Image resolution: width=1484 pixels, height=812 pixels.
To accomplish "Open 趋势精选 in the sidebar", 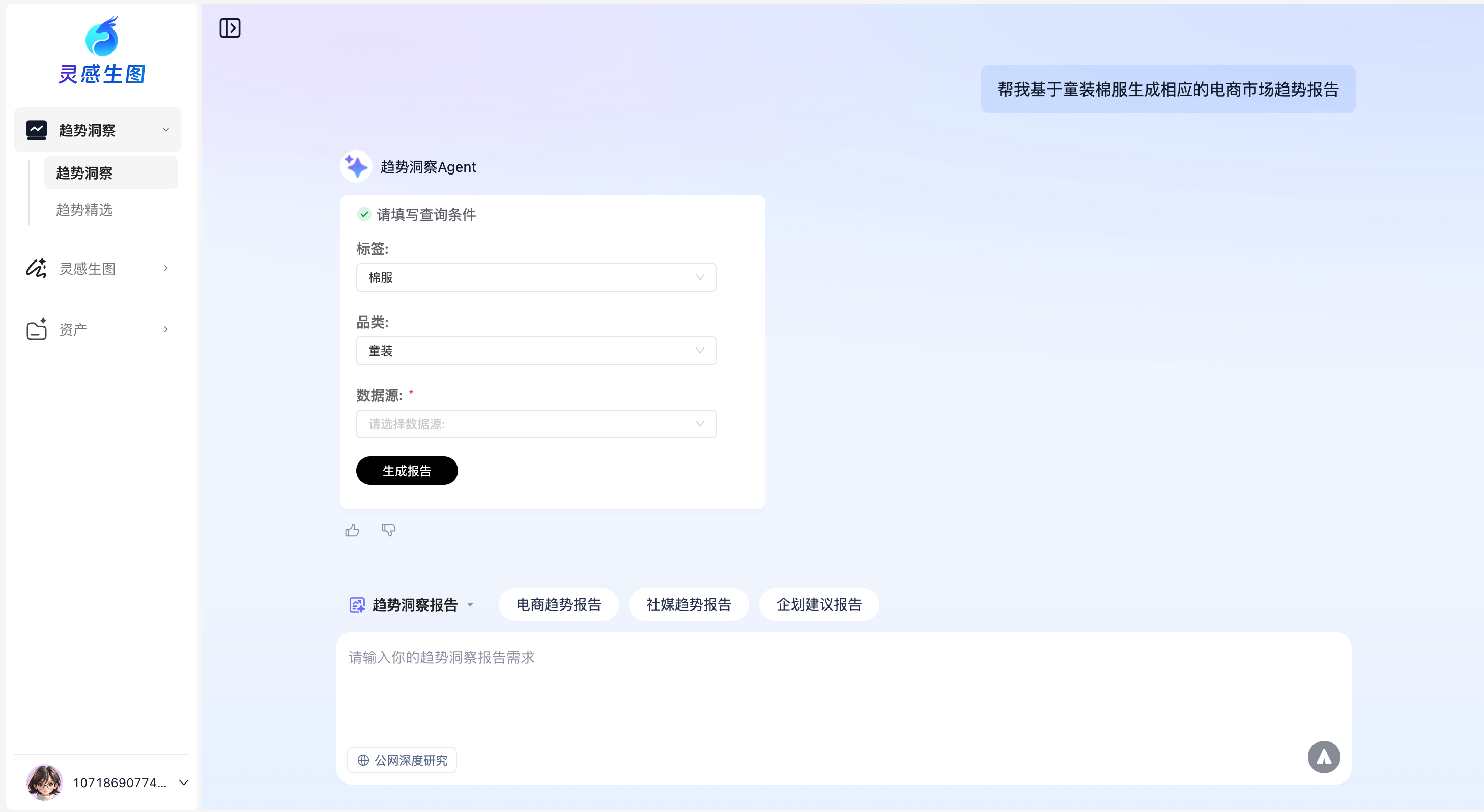I will tap(84, 210).
